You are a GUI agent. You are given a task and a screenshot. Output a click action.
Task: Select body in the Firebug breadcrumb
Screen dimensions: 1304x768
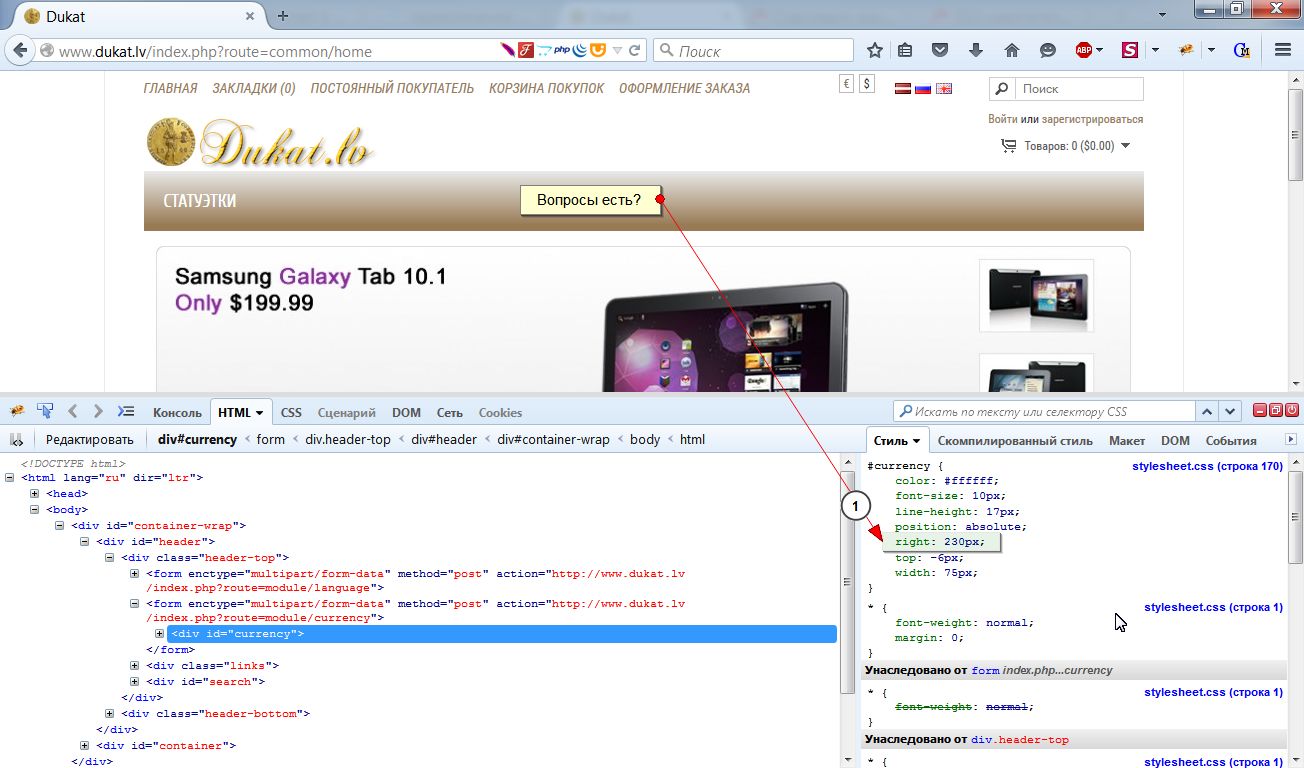pos(644,439)
